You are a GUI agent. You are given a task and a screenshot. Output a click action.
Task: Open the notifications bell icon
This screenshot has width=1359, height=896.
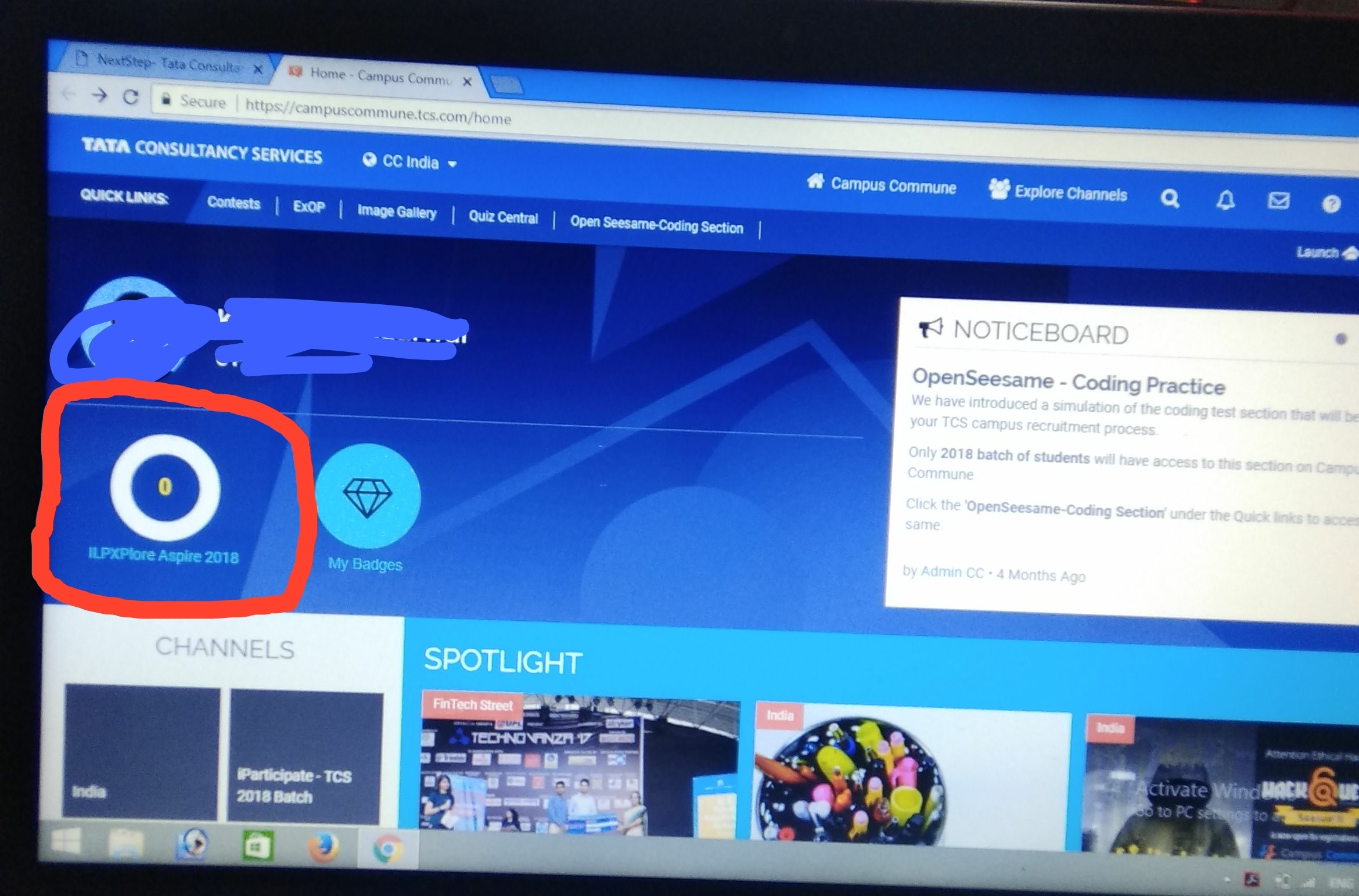[1225, 201]
